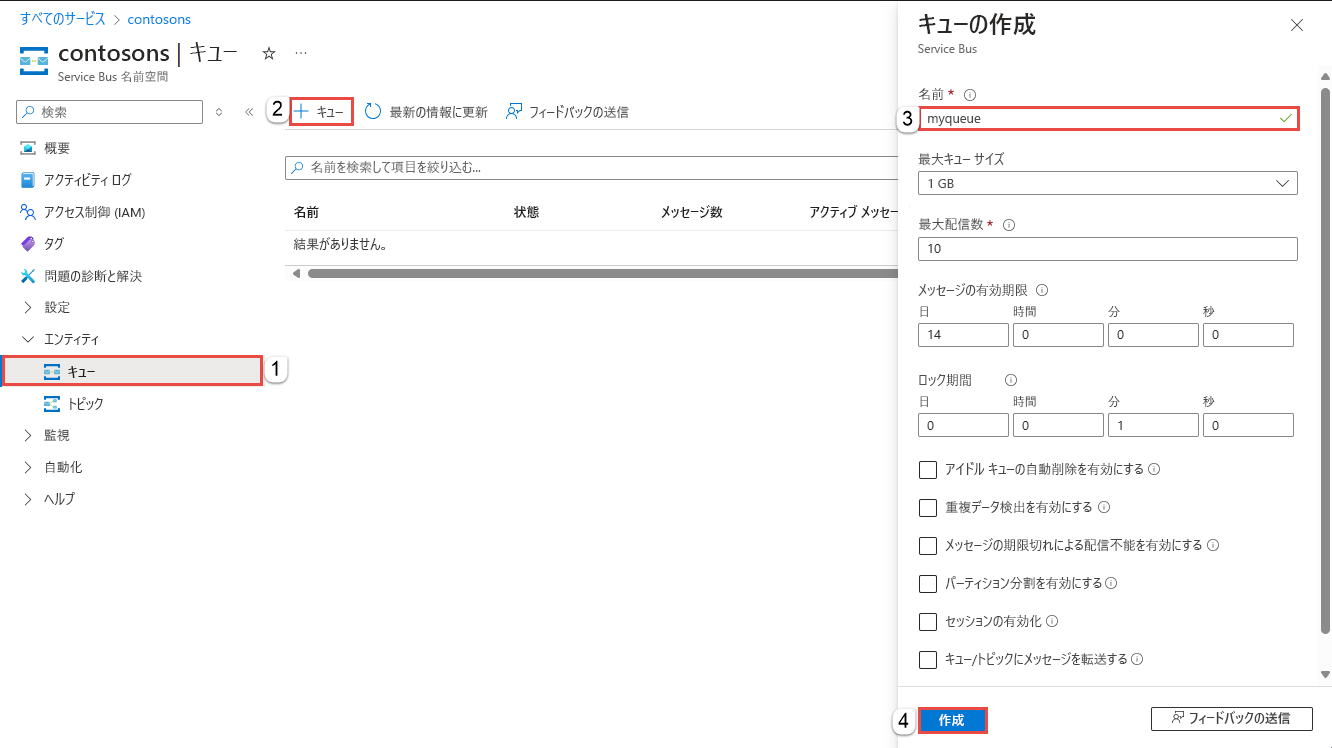This screenshot has width=1332, height=748.
Task: Click the 名前を検索して項目を絞り込む filter box
Action: [590, 168]
